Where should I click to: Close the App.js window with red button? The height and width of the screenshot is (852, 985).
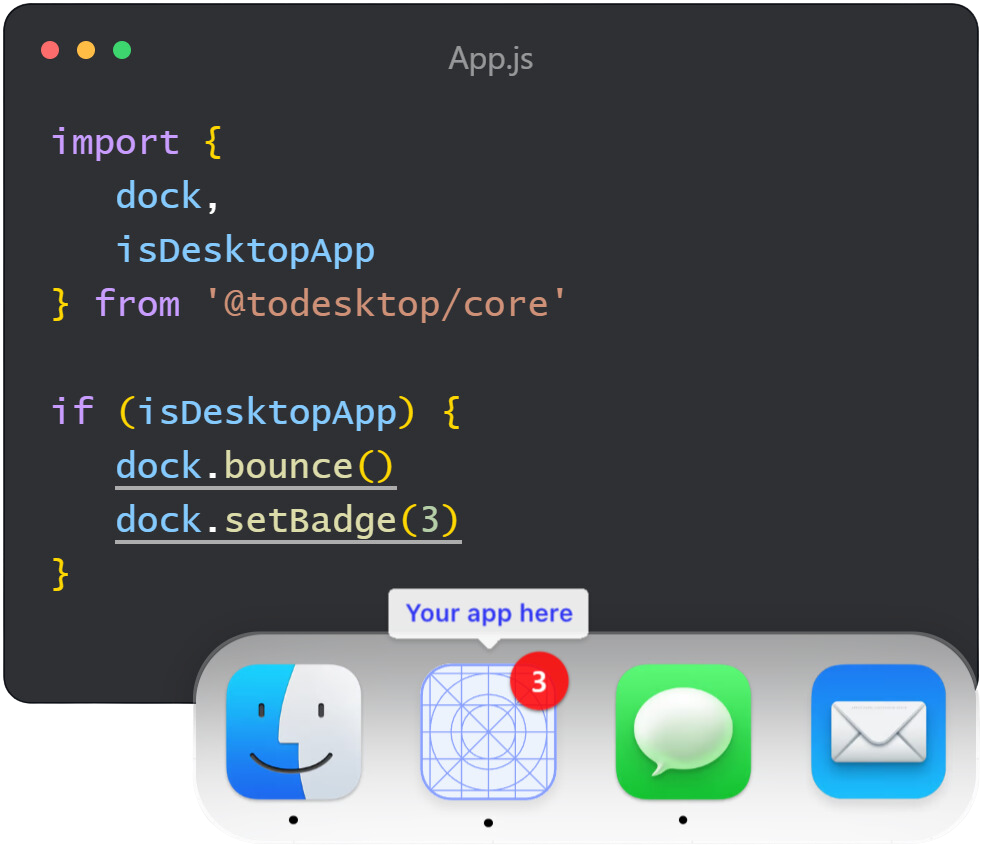[50, 50]
